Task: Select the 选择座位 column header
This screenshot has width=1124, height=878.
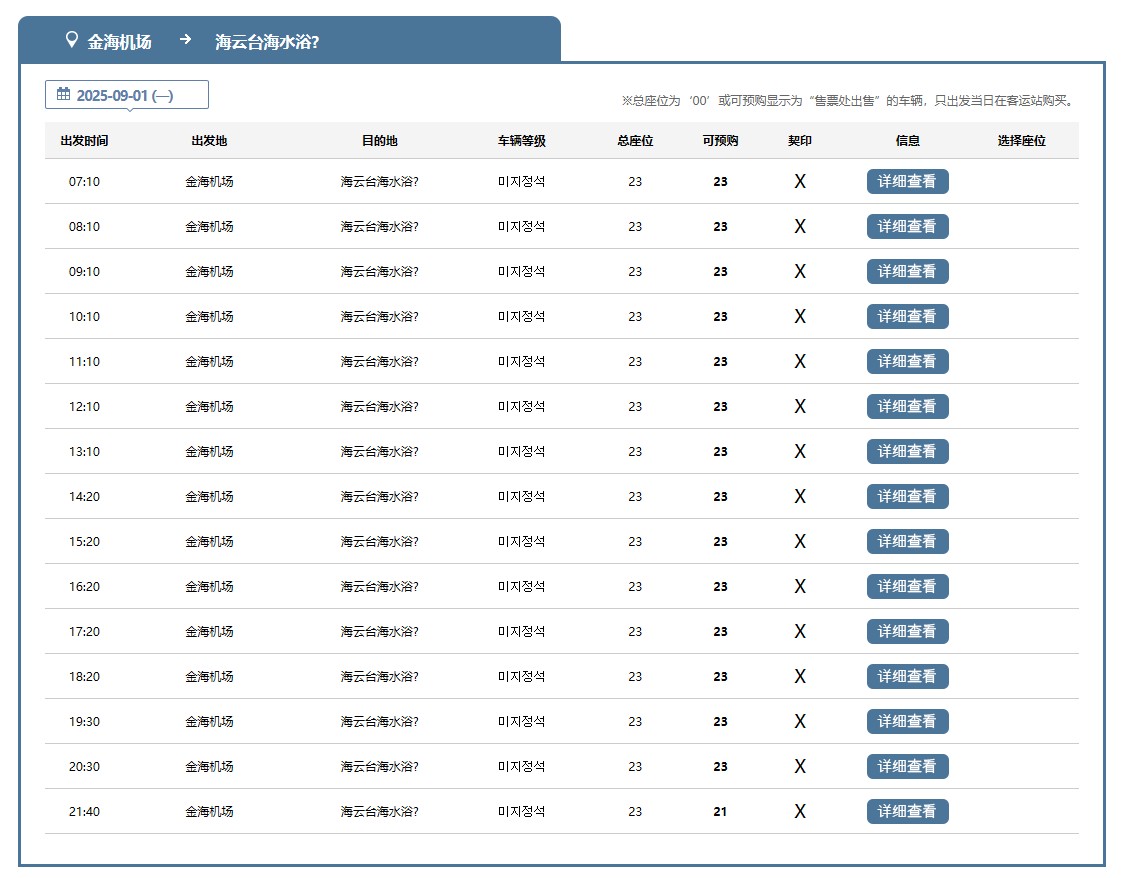Action: pos(1021,141)
